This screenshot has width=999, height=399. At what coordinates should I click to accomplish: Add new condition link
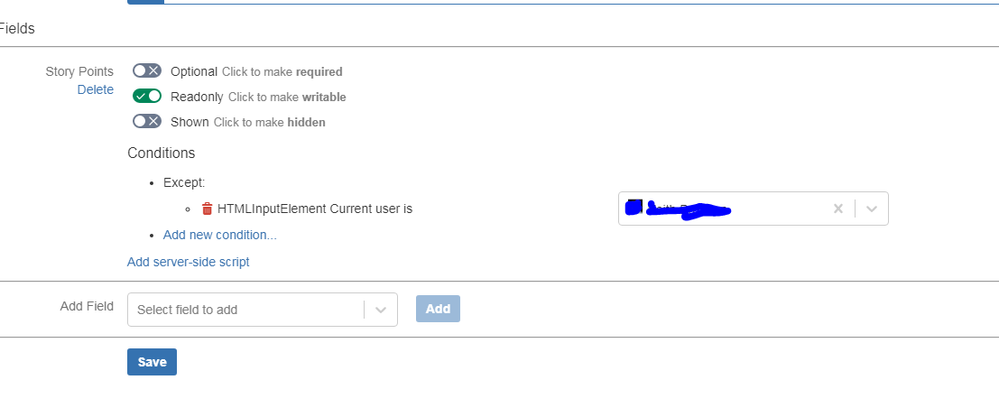[x=220, y=235]
